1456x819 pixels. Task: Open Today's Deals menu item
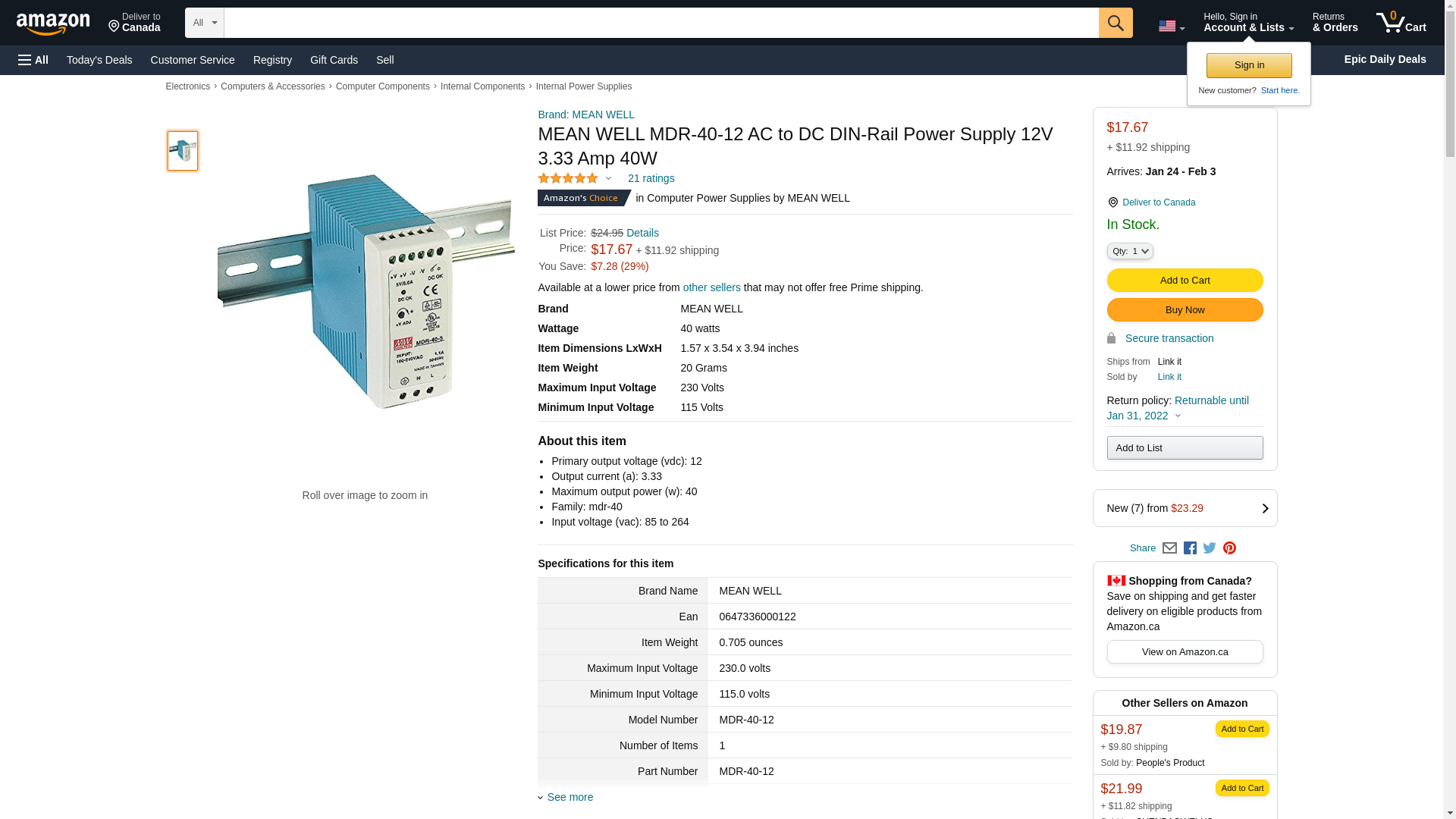[99, 60]
